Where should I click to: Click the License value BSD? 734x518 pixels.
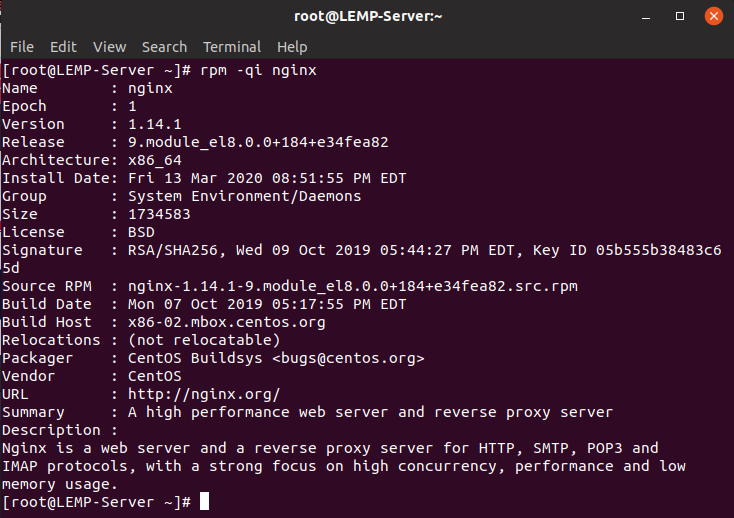141,233
